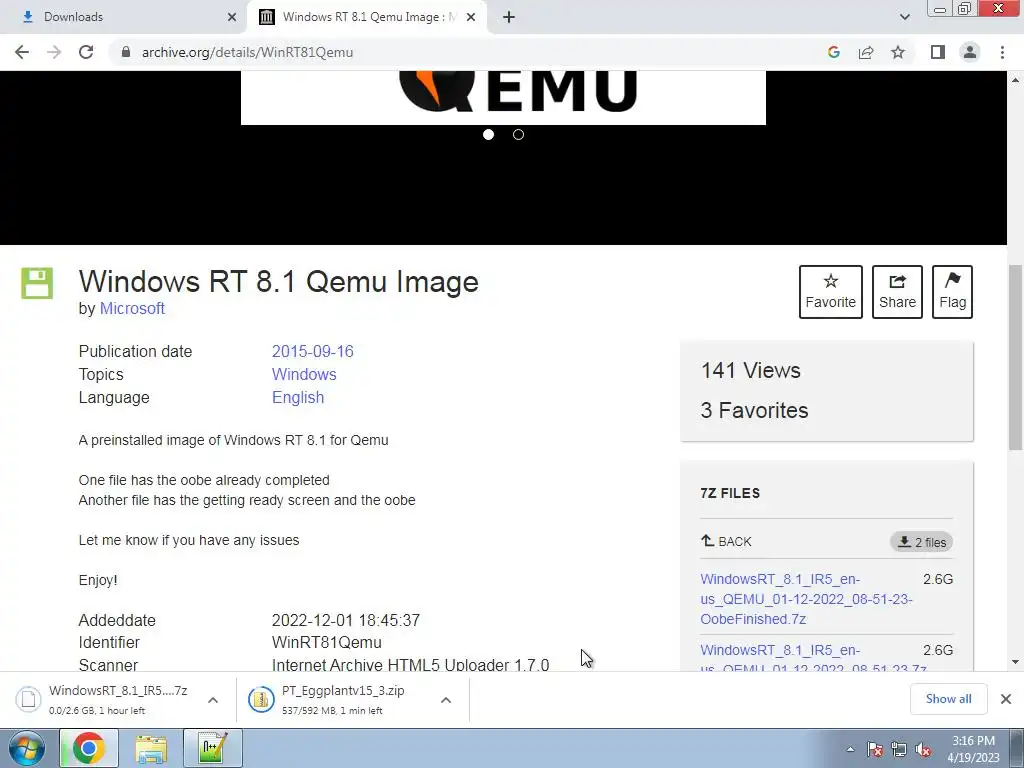Open the Chrome profile avatar
Viewport: 1024px width, 768px height.
click(970, 52)
